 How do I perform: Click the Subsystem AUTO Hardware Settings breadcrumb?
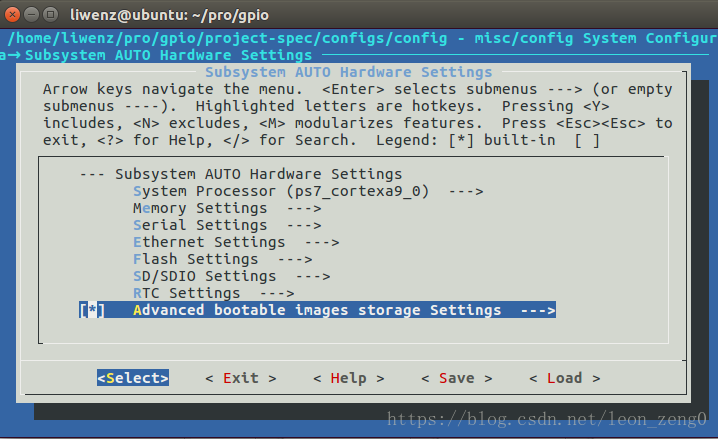168,55
